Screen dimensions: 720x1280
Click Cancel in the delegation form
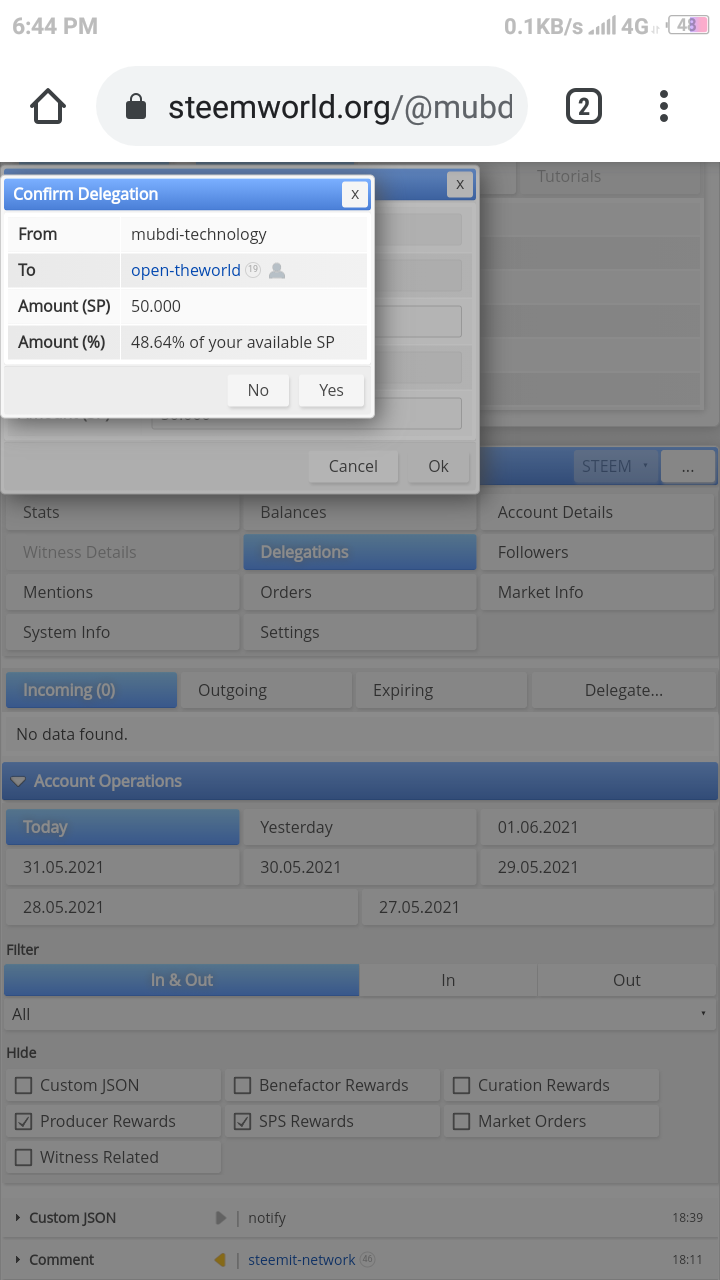[x=353, y=466]
